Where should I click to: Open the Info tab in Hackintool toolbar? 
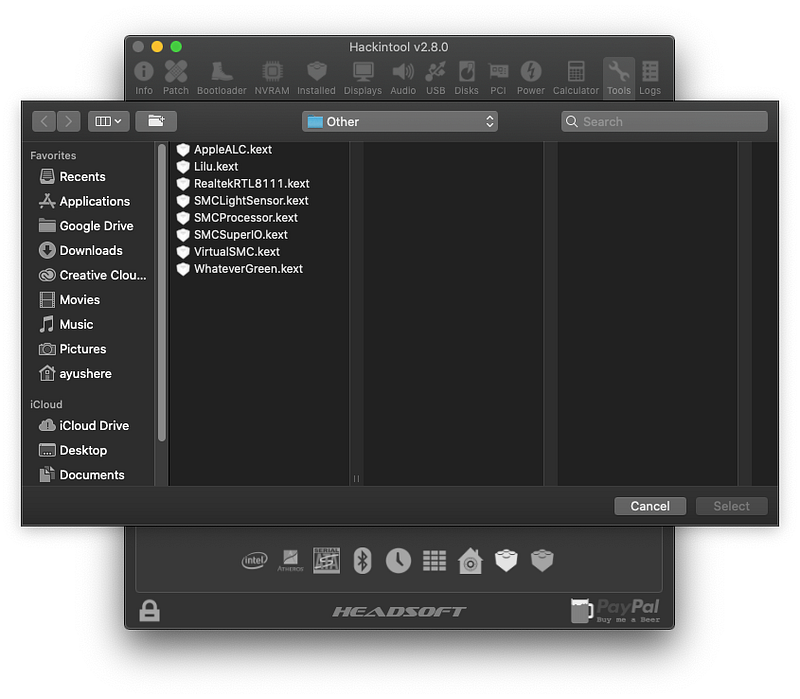coord(144,78)
